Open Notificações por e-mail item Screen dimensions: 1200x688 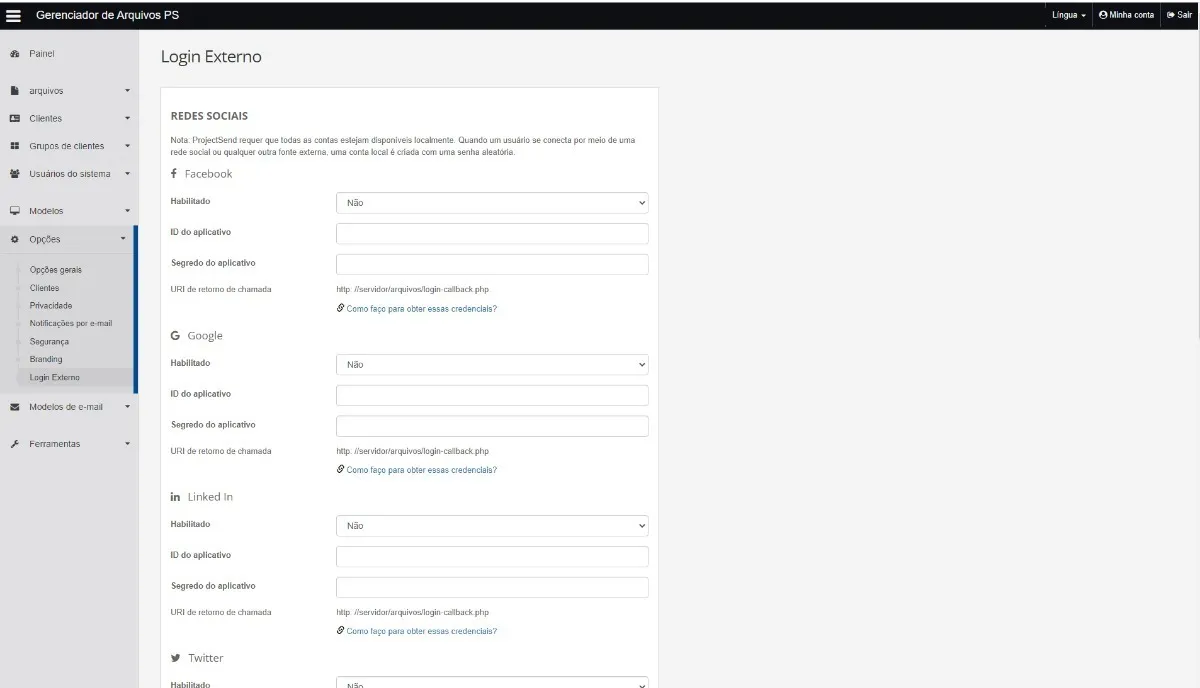[71, 324]
